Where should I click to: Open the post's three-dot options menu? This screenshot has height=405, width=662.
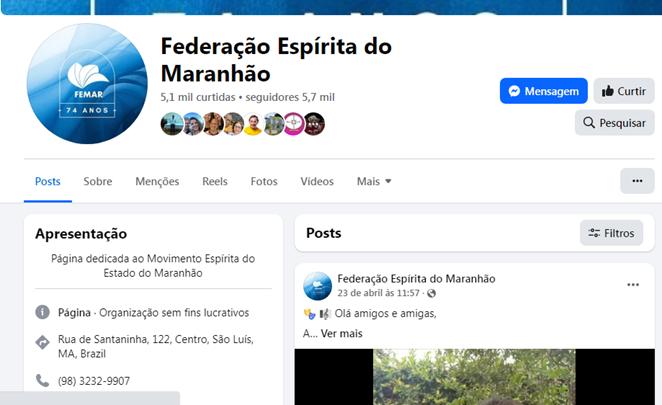pos(633,285)
